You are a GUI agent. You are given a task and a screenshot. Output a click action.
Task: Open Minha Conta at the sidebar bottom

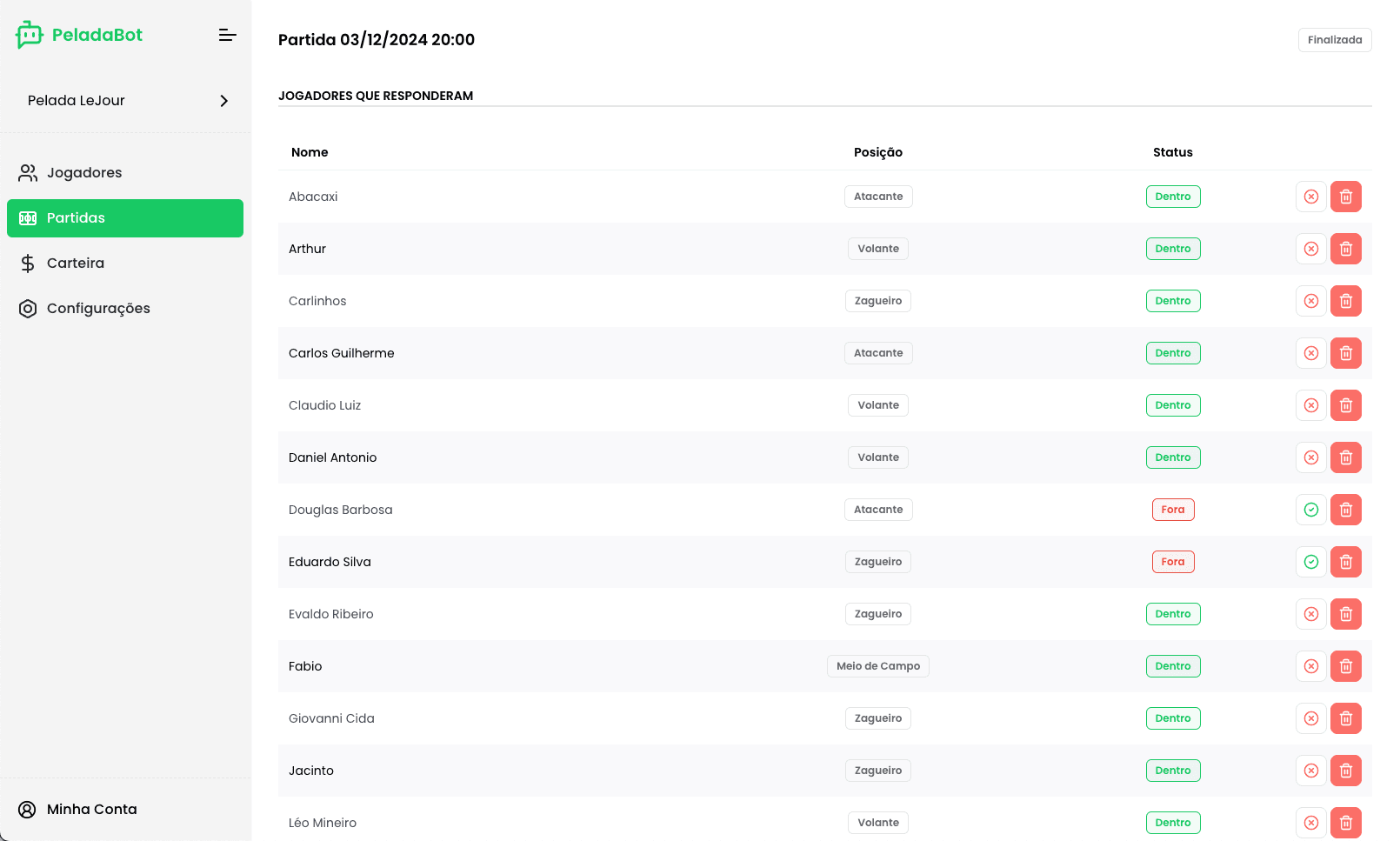point(91,810)
